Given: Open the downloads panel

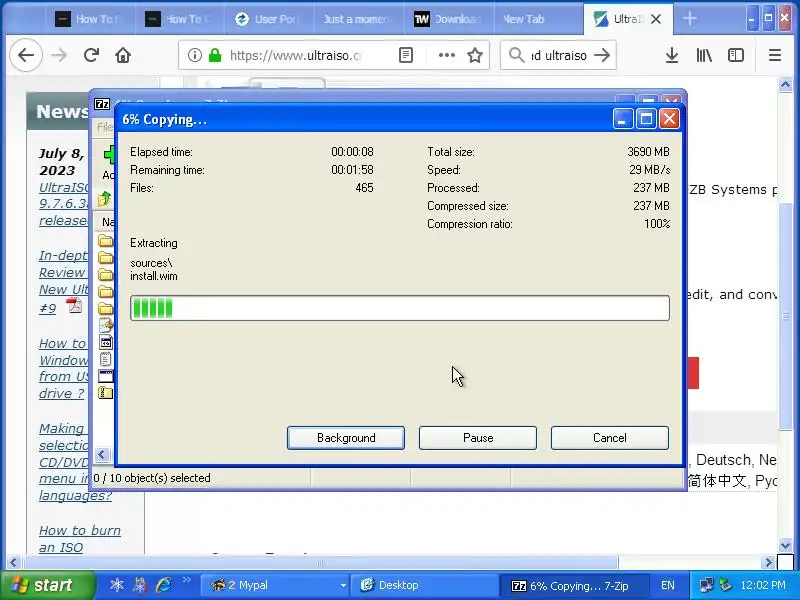Looking at the screenshot, I should click(672, 55).
